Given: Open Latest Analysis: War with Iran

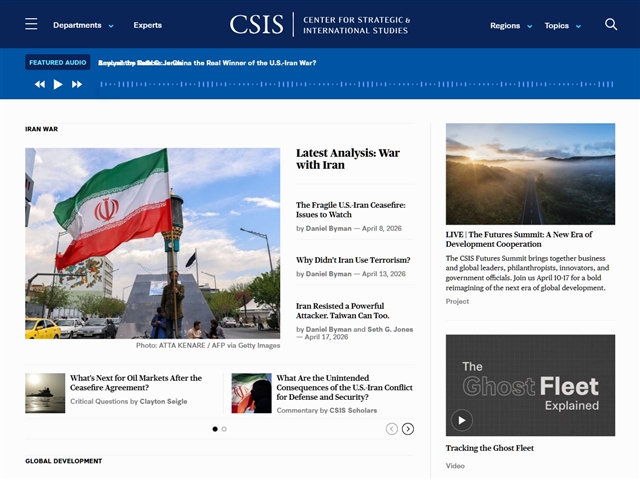Looking at the screenshot, I should (x=348, y=159).
